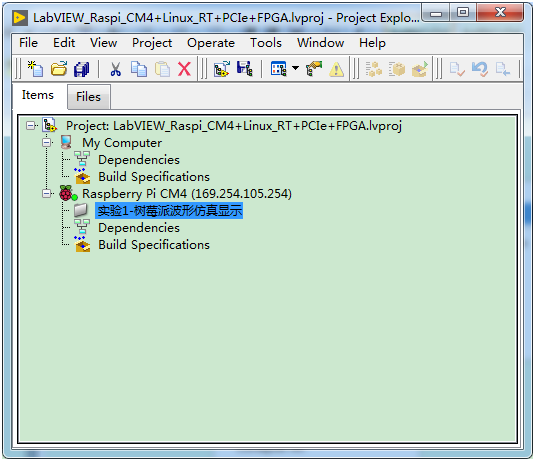Select Raspberry Pi CM4 (169.254.105.254) target

(x=187, y=194)
